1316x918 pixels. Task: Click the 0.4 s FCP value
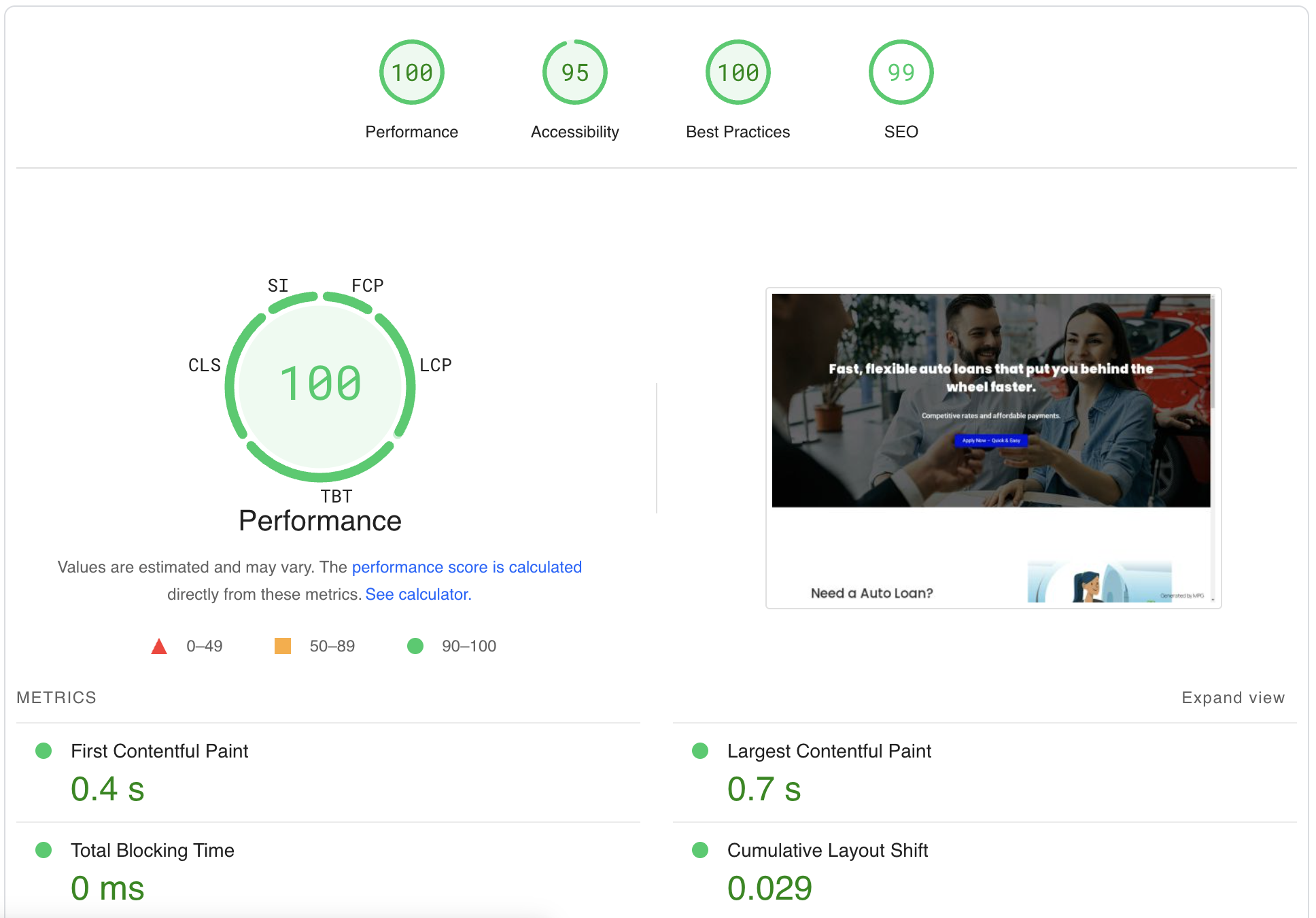(107, 789)
